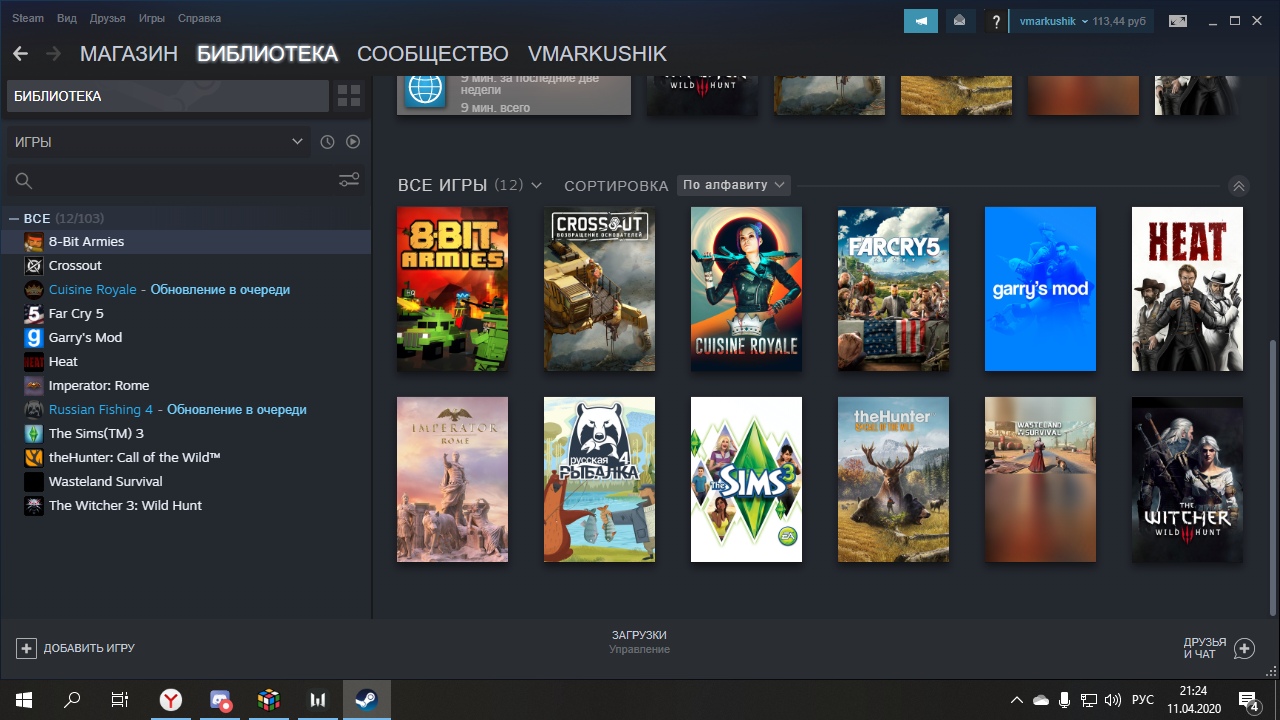The height and width of the screenshot is (720, 1280).
Task: Click ДОБАВИТЬ ИГРУ button
Action: [x=75, y=648]
